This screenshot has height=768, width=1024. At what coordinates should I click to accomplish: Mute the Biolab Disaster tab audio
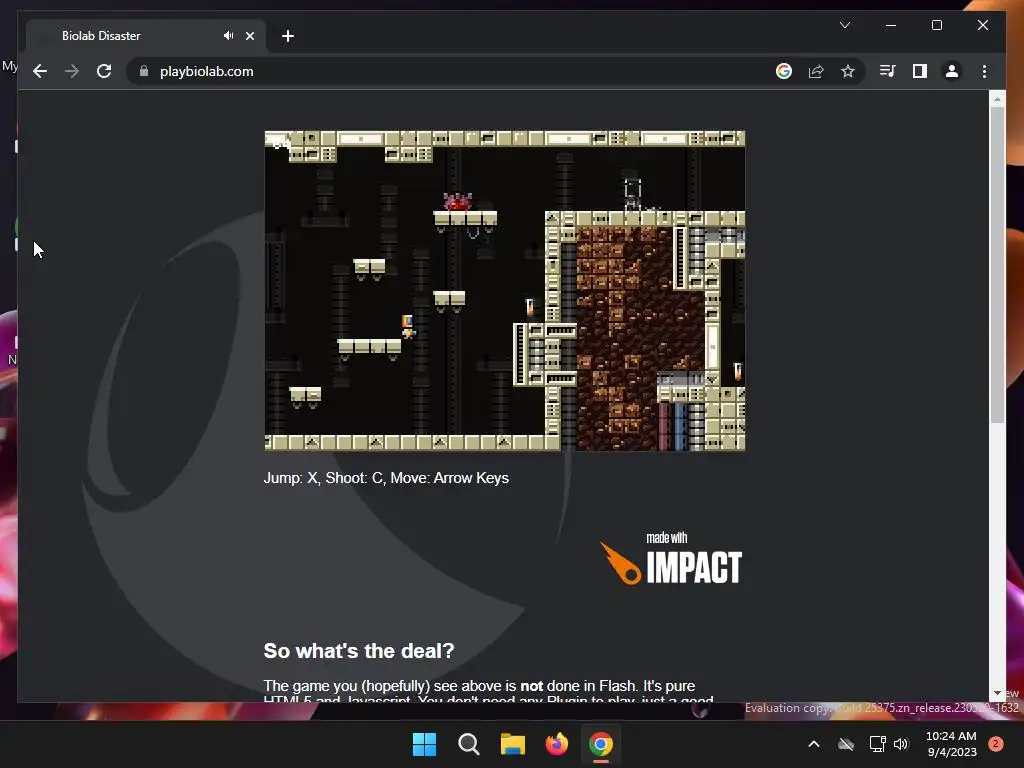[228, 35]
